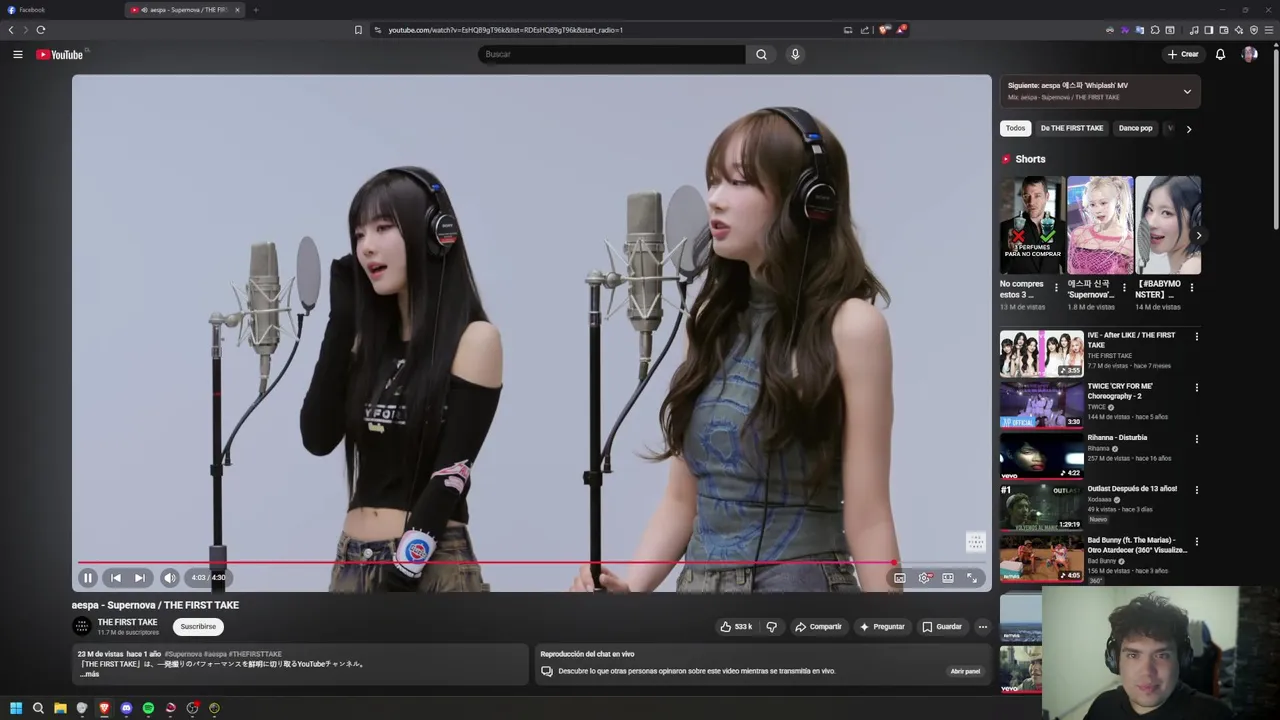1280x720 pixels.
Task: Open options for No compres Short
Action: tap(1056, 288)
